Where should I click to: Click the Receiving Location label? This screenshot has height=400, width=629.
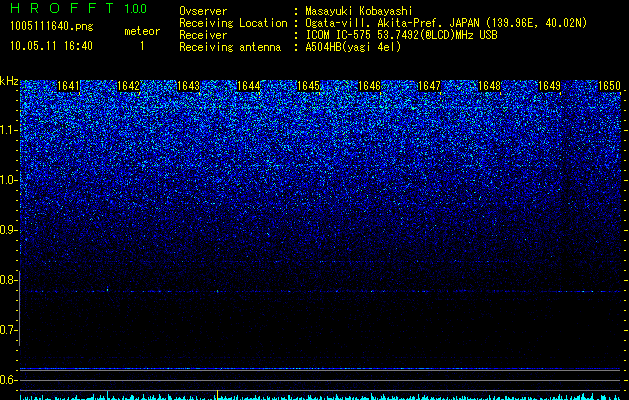pos(233,23)
